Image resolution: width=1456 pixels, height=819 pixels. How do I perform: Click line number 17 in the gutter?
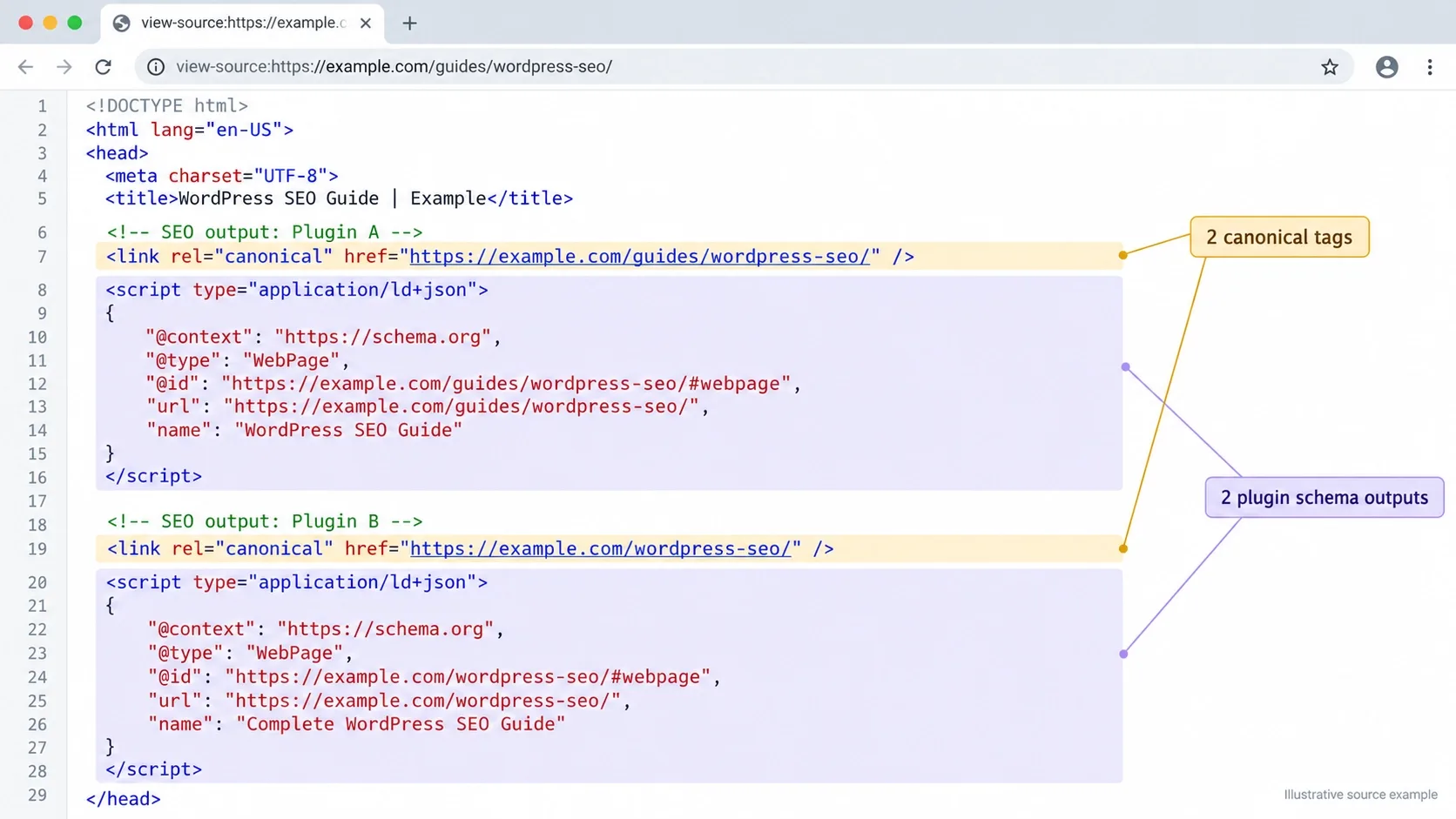pyautogui.click(x=37, y=501)
